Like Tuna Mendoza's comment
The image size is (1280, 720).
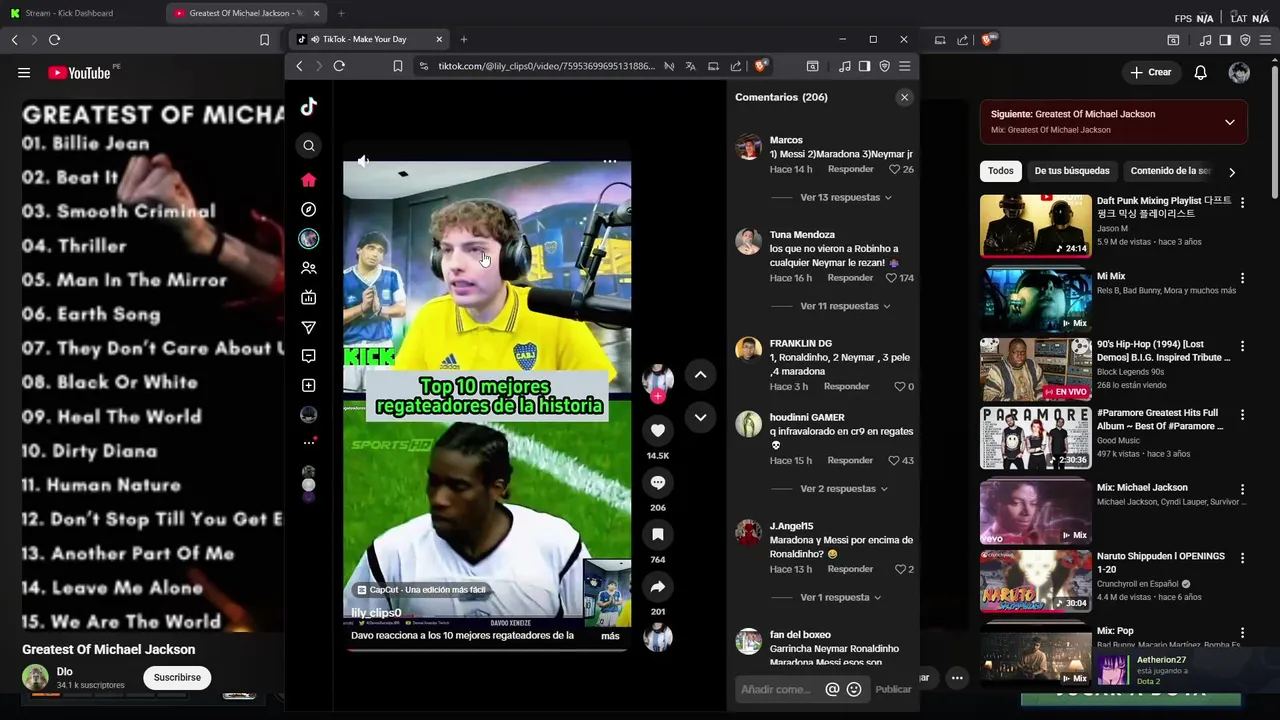click(x=893, y=278)
